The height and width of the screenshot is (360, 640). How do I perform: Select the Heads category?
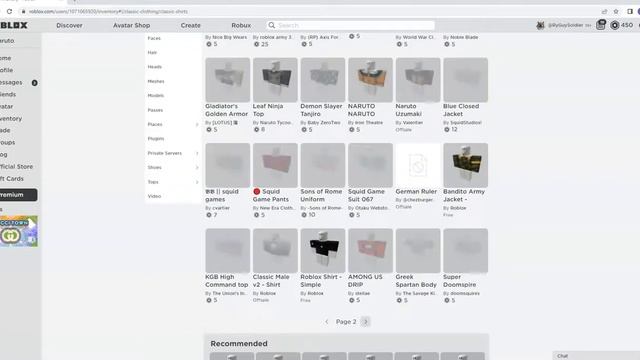pos(155,67)
